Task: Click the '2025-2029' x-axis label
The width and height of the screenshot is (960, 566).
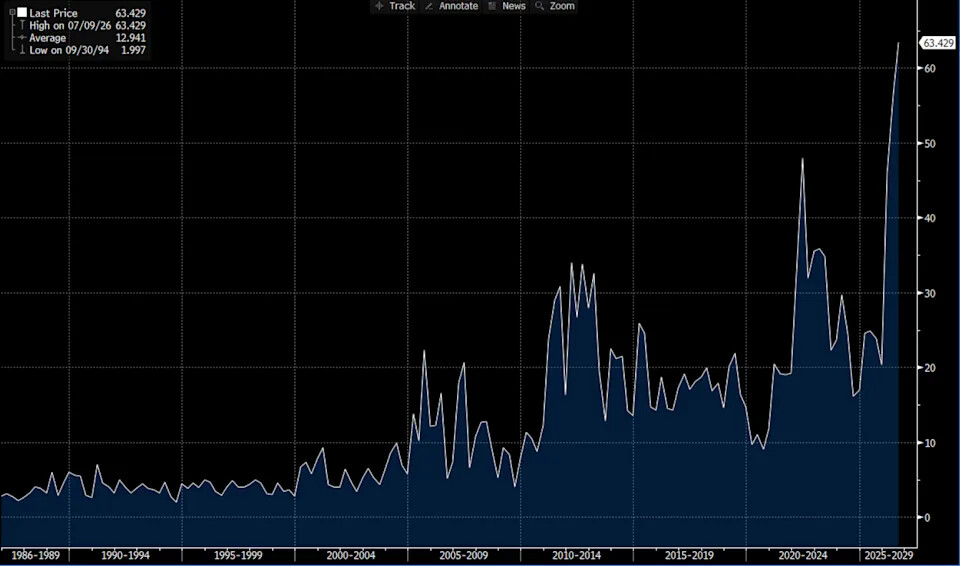Action: [x=888, y=556]
